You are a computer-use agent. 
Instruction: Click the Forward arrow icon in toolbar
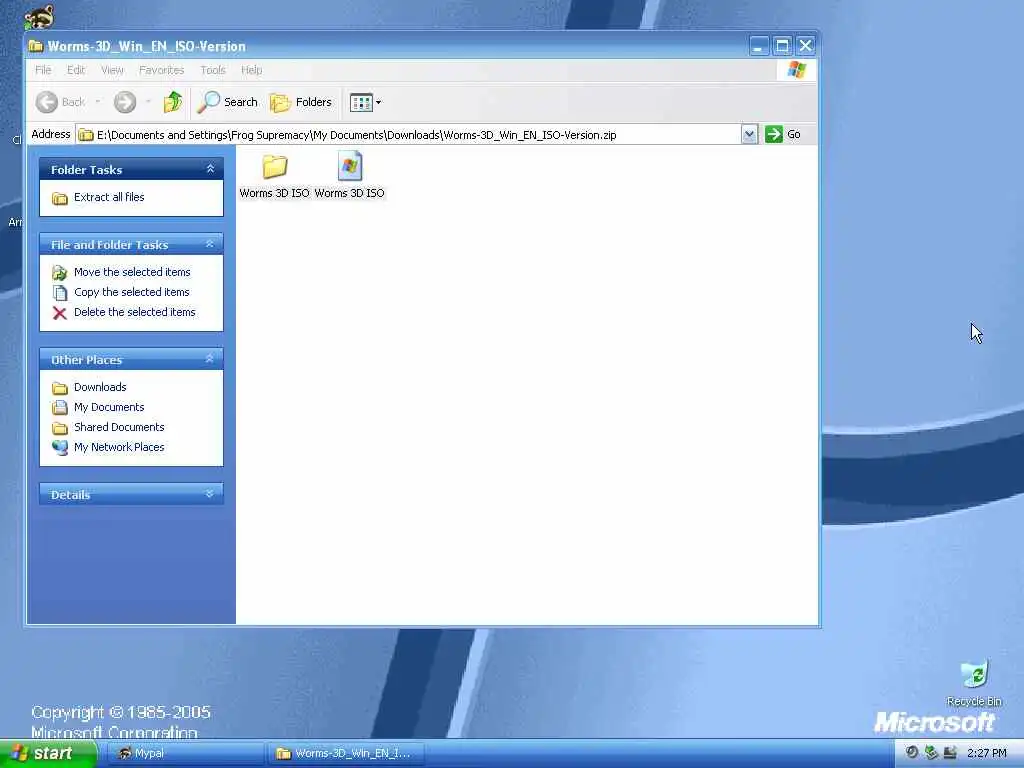click(125, 102)
